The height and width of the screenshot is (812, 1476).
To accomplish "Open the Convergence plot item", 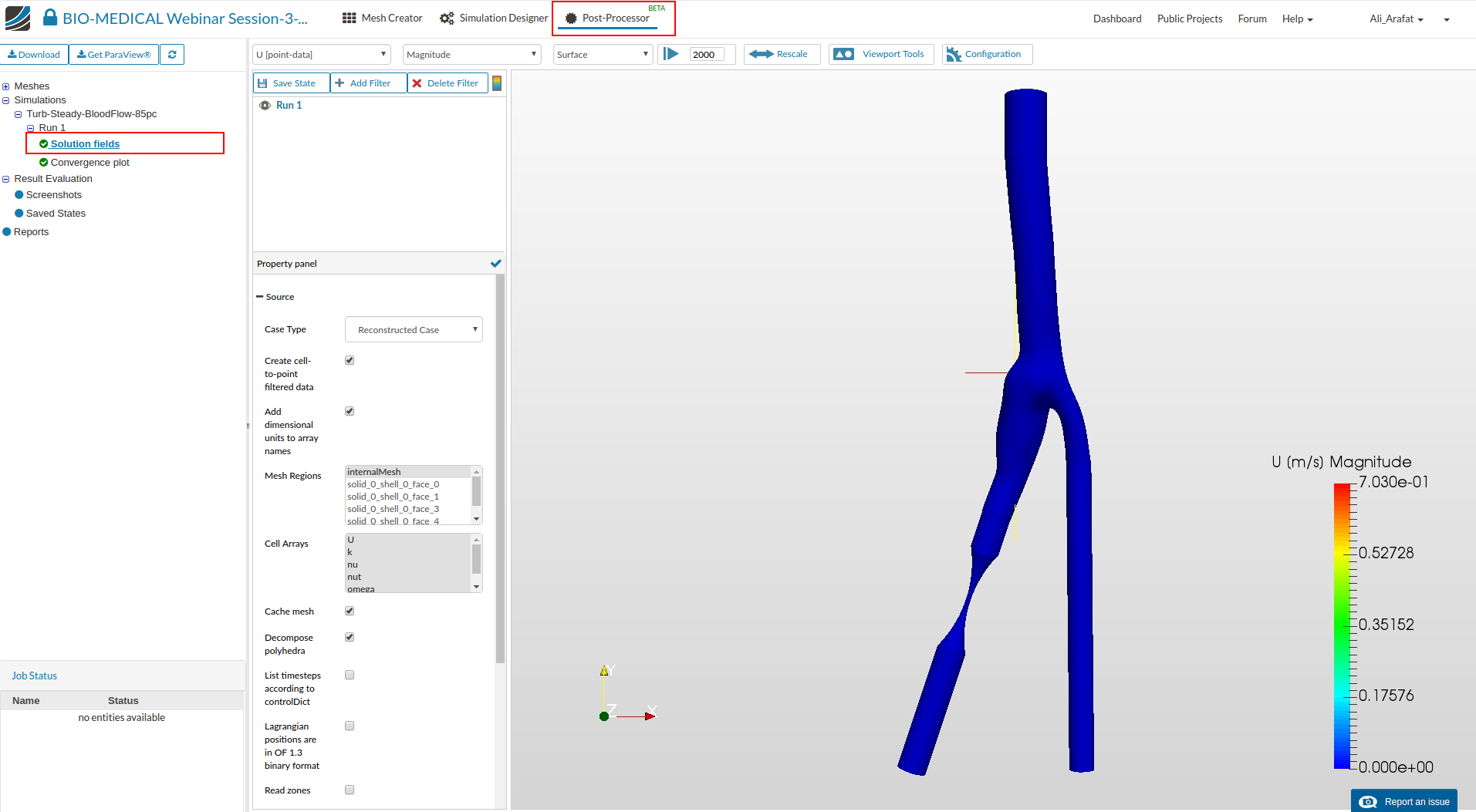I will pyautogui.click(x=90, y=163).
